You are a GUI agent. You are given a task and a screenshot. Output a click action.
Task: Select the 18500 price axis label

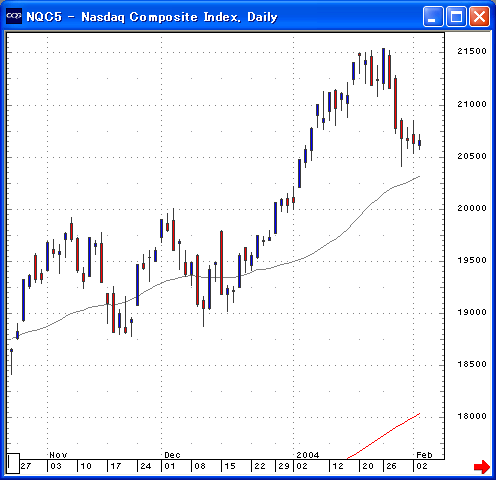(472, 364)
